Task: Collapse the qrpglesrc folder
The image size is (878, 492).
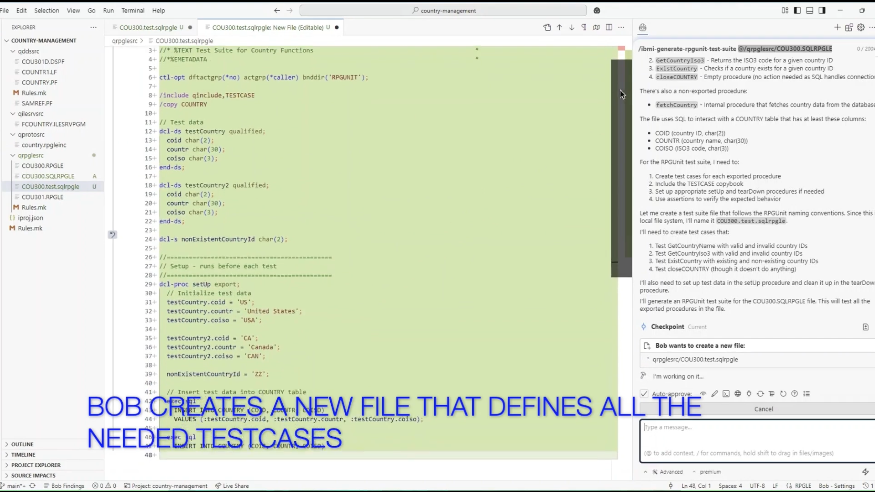Action: 52,156
